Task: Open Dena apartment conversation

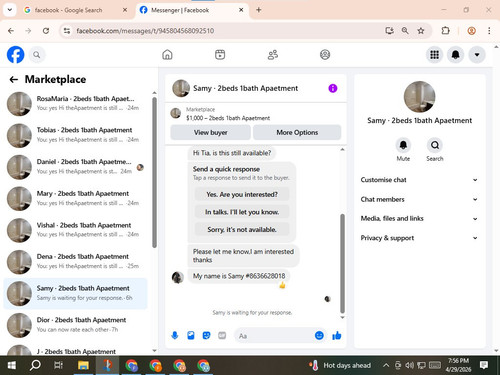Action: [75, 261]
